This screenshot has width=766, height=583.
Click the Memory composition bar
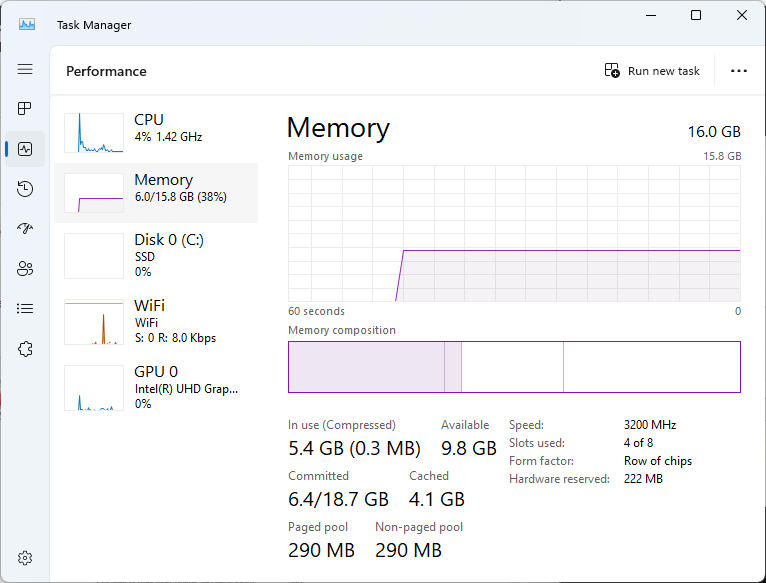coord(514,367)
